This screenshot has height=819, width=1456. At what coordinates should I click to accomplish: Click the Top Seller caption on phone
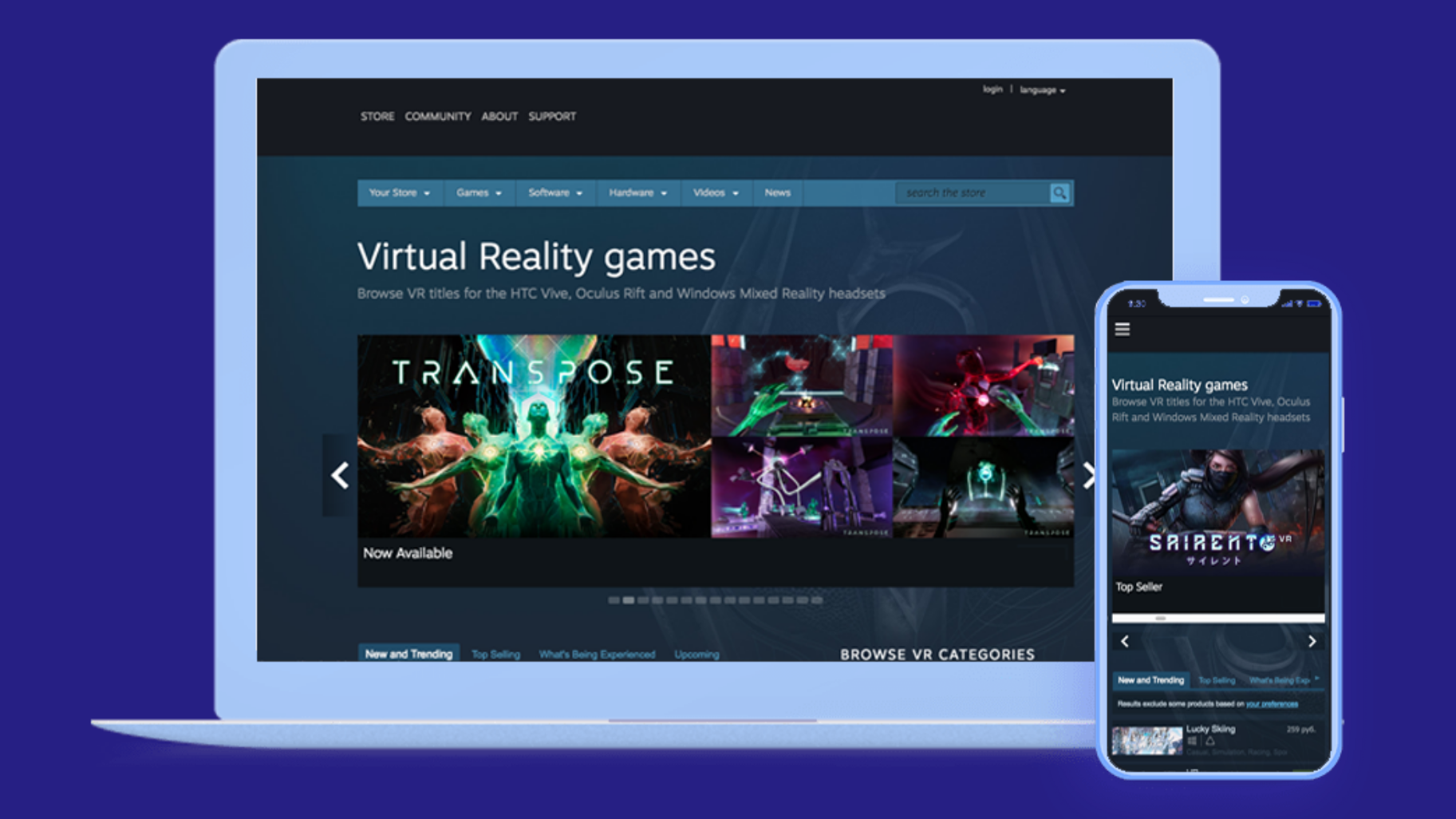click(x=1138, y=587)
